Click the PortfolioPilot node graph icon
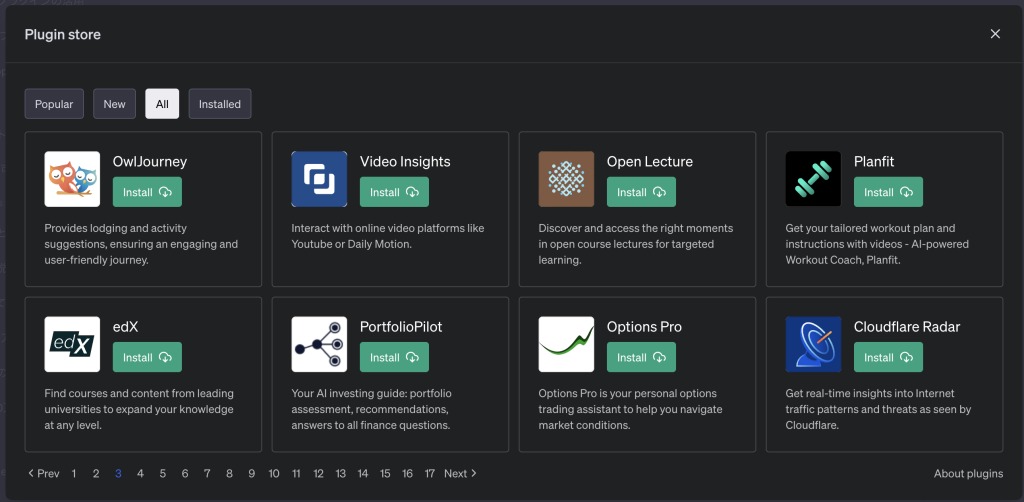This screenshot has width=1024, height=502. pos(319,344)
